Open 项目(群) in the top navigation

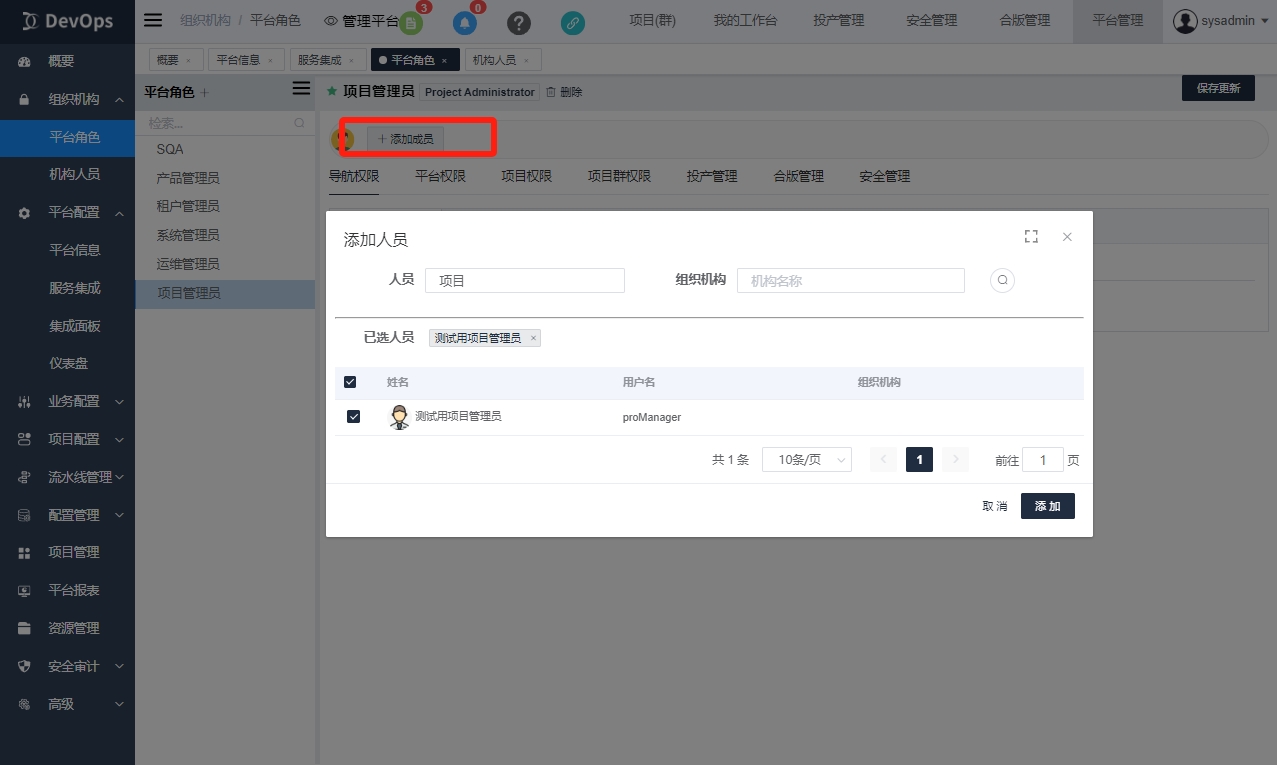tap(652, 20)
